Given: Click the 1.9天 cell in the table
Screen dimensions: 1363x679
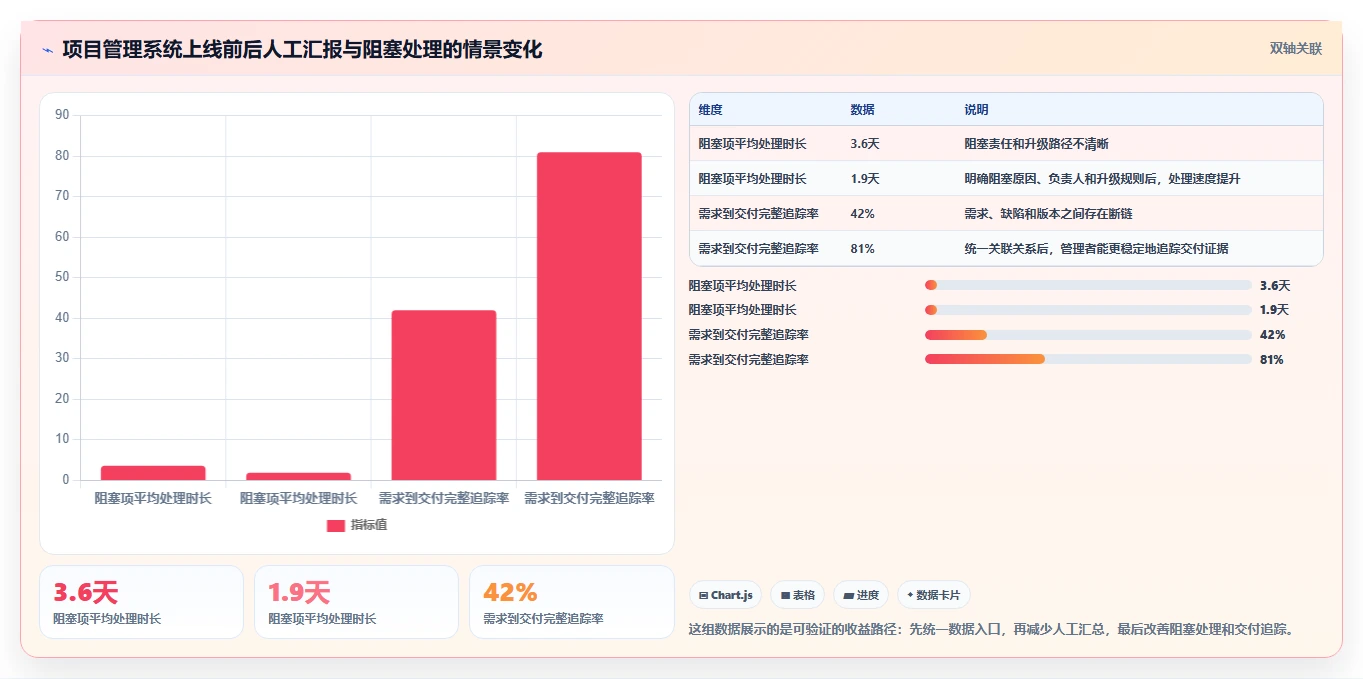Looking at the screenshot, I should 865,179.
